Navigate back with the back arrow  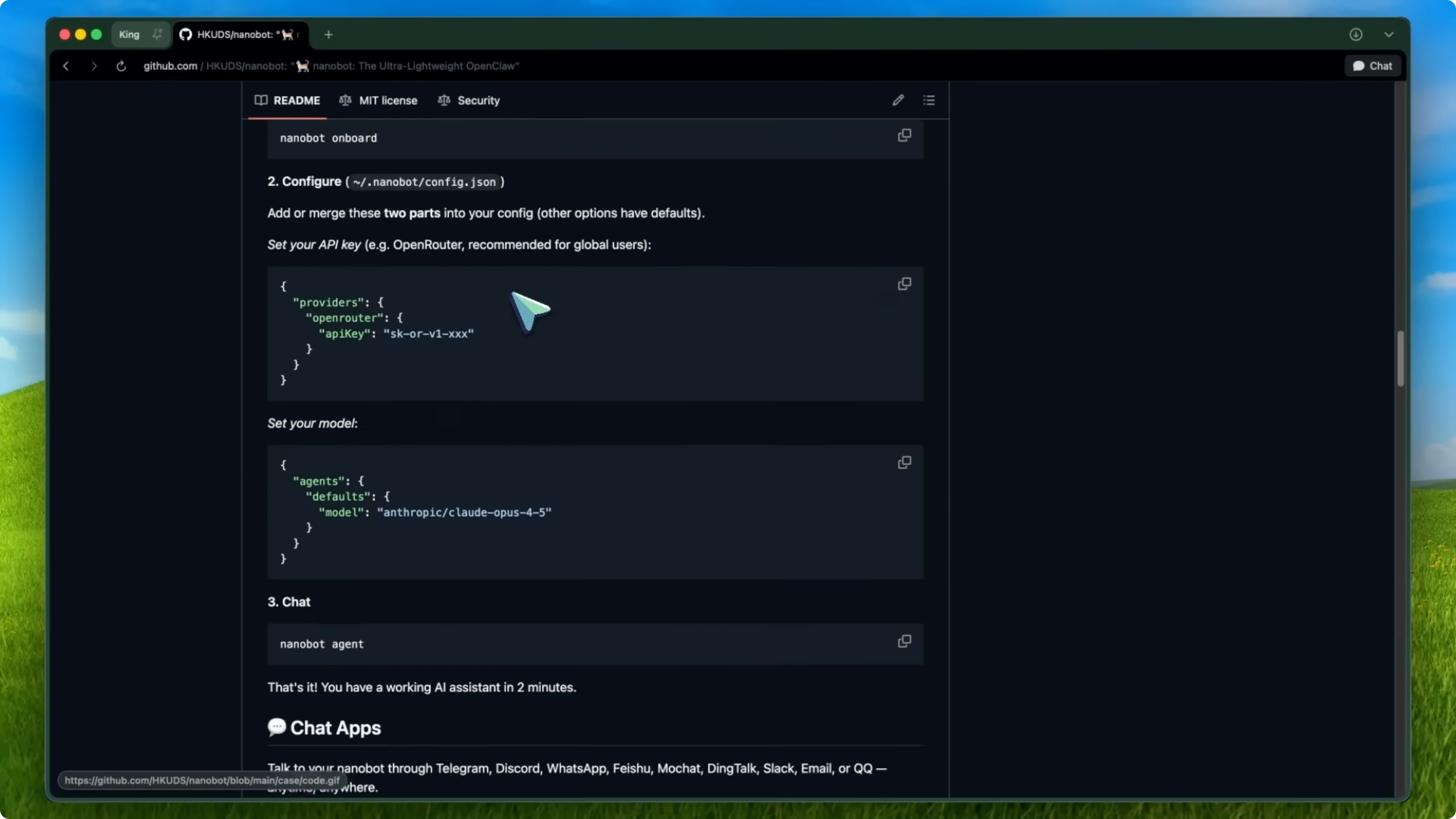(x=66, y=66)
